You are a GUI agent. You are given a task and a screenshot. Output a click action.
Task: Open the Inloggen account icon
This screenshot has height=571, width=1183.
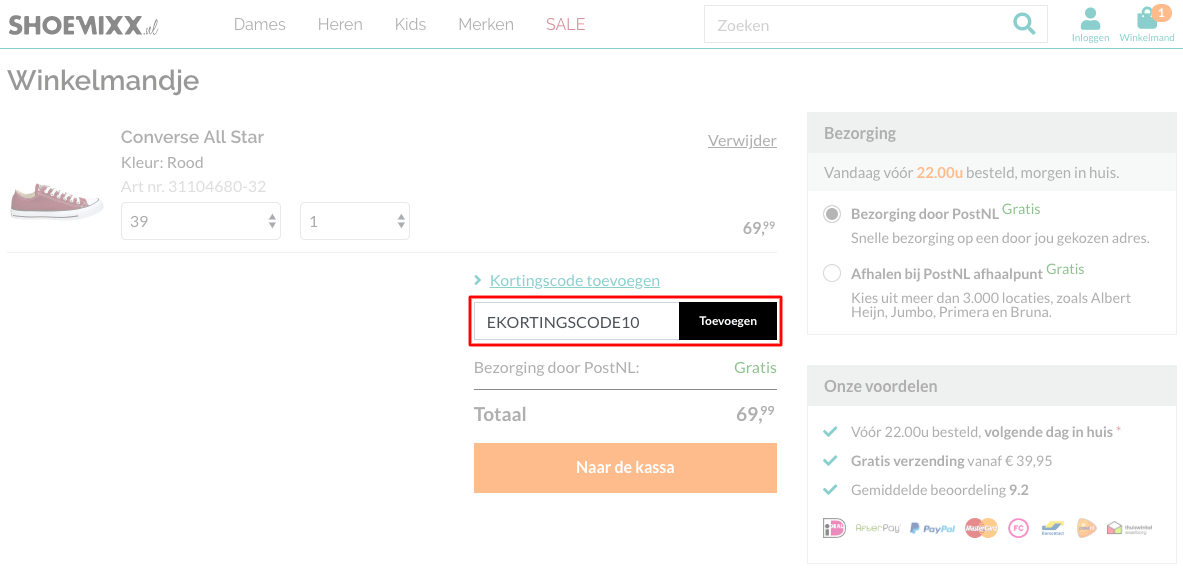(1090, 25)
